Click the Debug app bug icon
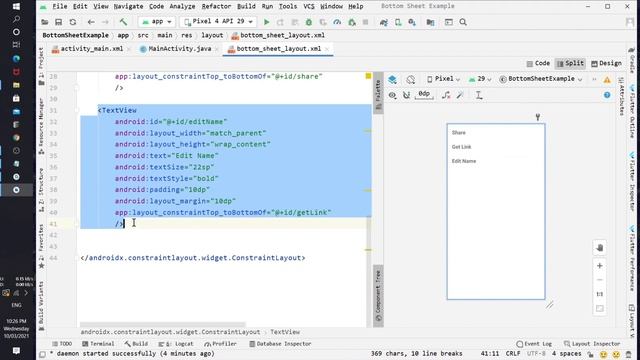The height and width of the screenshot is (360, 640). 309,22
